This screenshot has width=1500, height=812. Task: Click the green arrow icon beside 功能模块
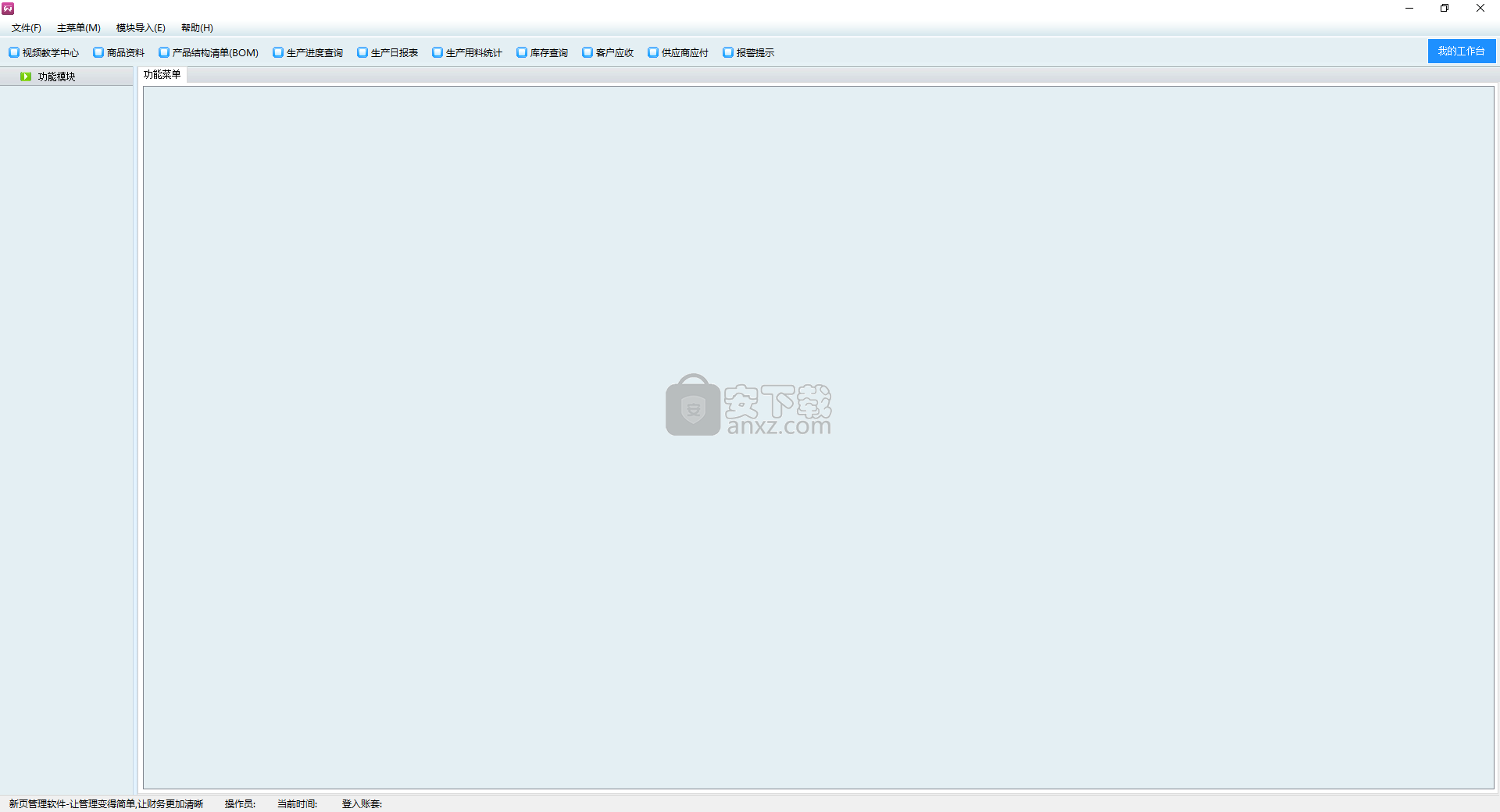[26, 77]
